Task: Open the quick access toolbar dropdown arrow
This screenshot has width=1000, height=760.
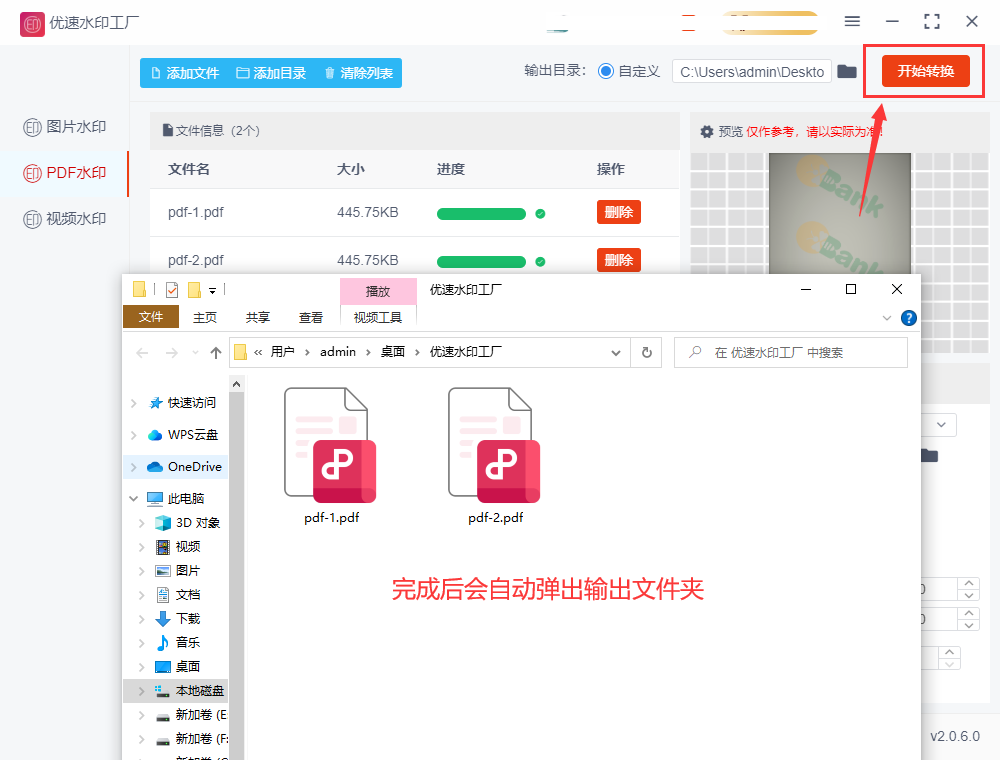Action: pos(212,291)
